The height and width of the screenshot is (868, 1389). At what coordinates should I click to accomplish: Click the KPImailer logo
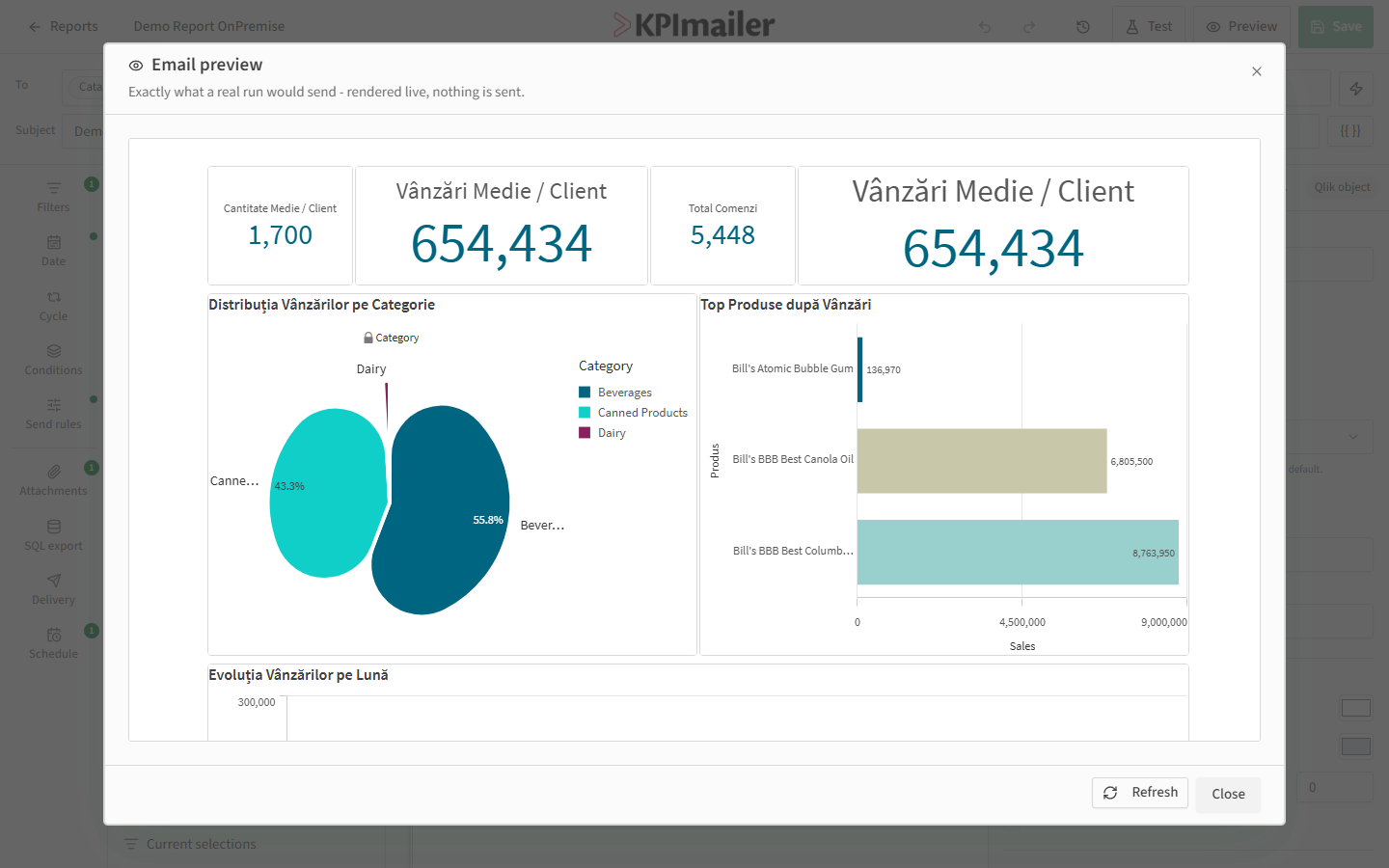click(694, 25)
